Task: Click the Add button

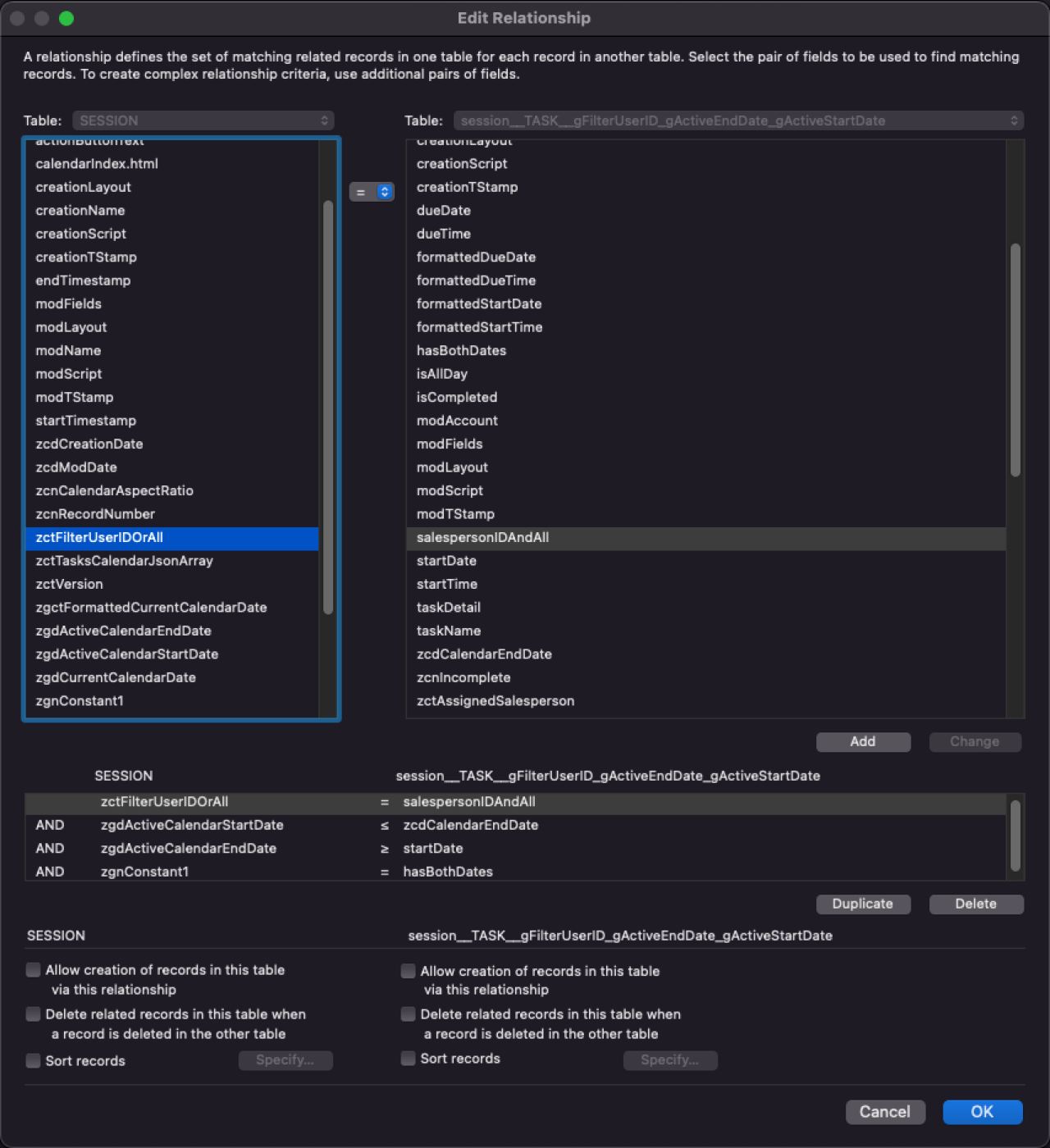Action: tap(863, 741)
